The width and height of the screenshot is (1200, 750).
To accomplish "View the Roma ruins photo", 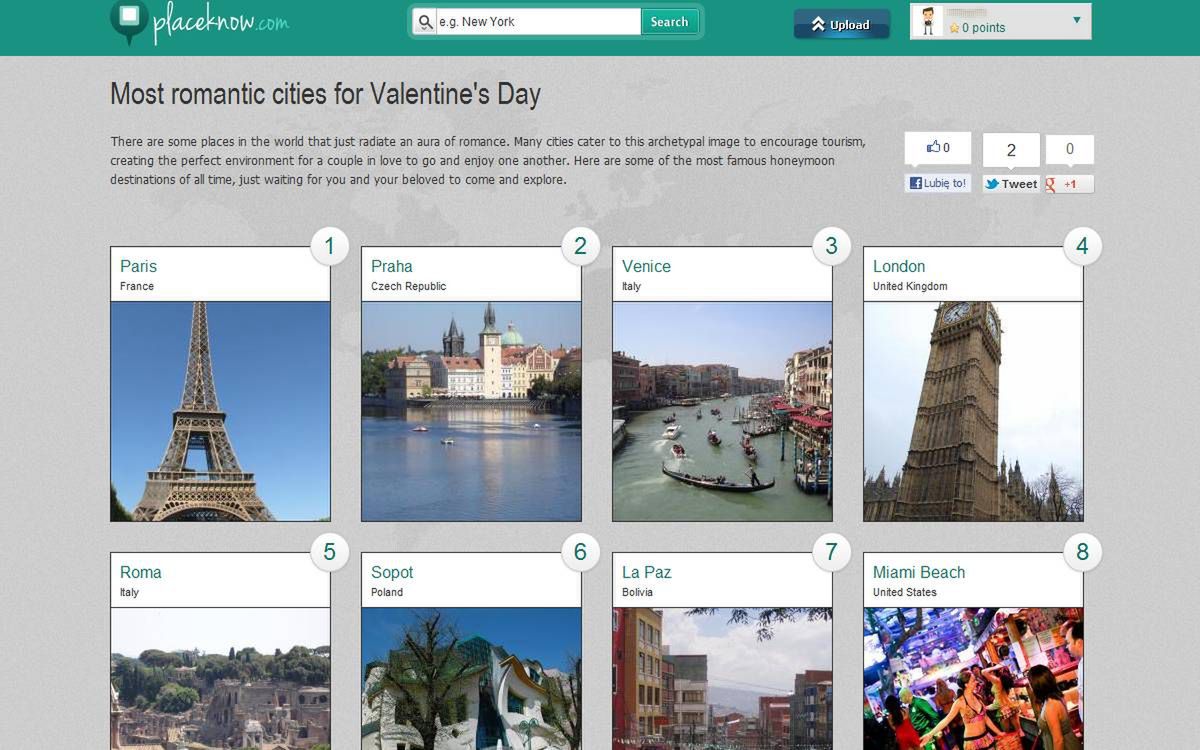I will point(220,679).
